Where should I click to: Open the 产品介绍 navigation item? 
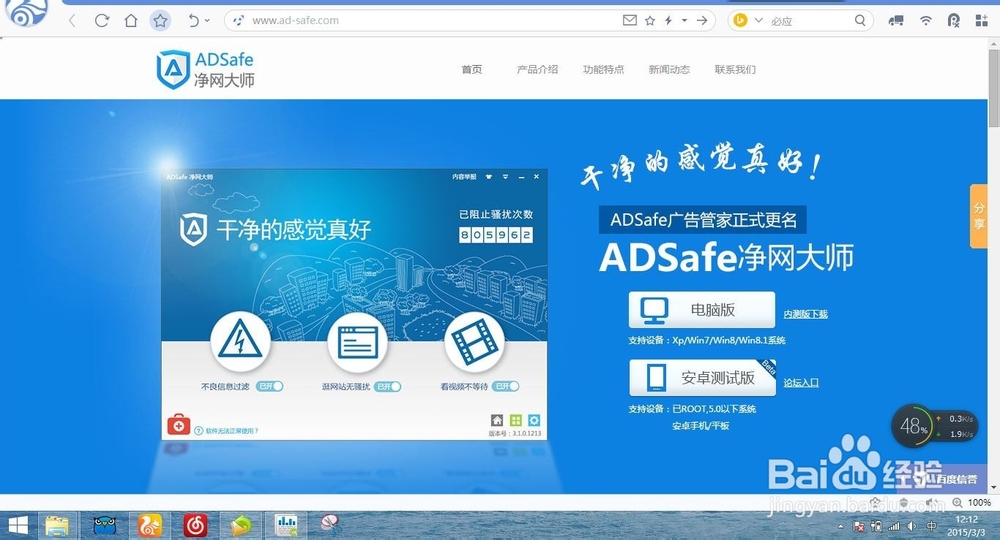pos(537,69)
